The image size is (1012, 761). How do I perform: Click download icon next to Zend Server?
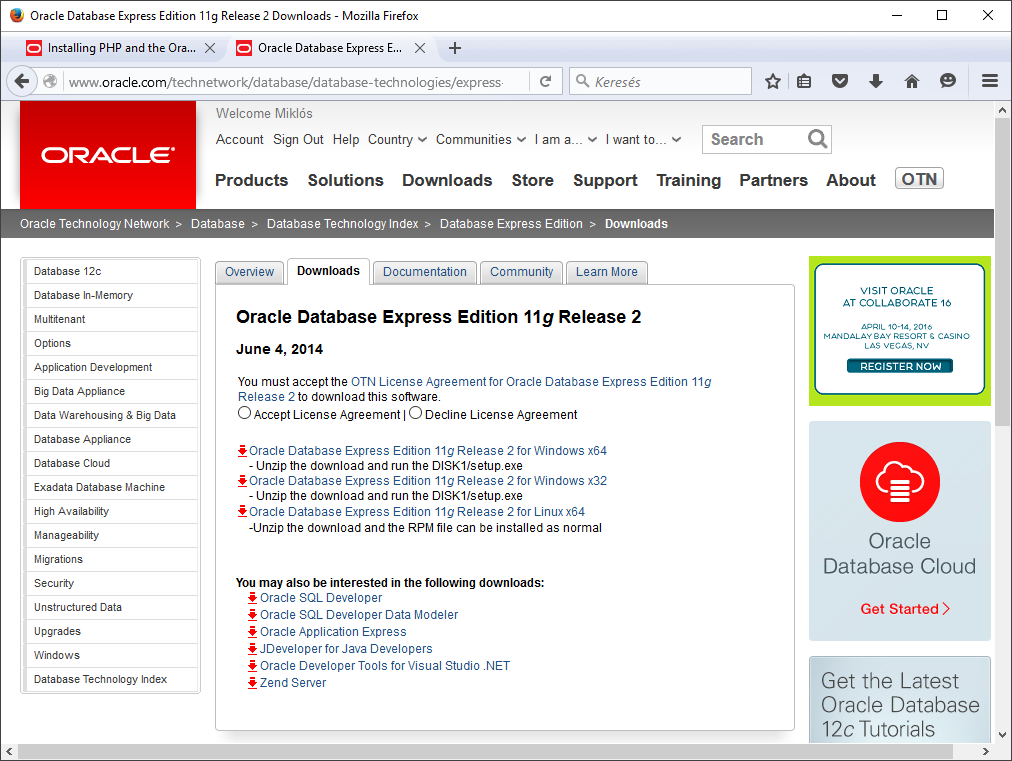(253, 683)
